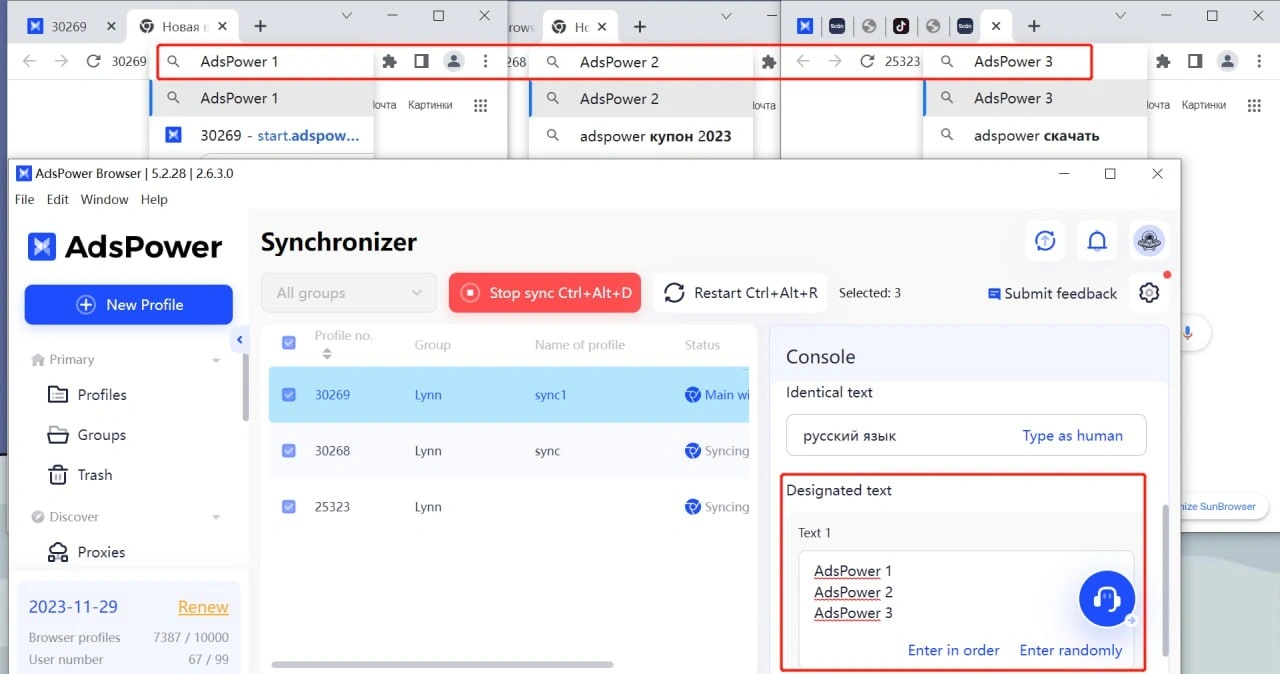The width and height of the screenshot is (1280, 674).
Task: Uncheck the checkbox for profile 30268
Action: point(289,451)
